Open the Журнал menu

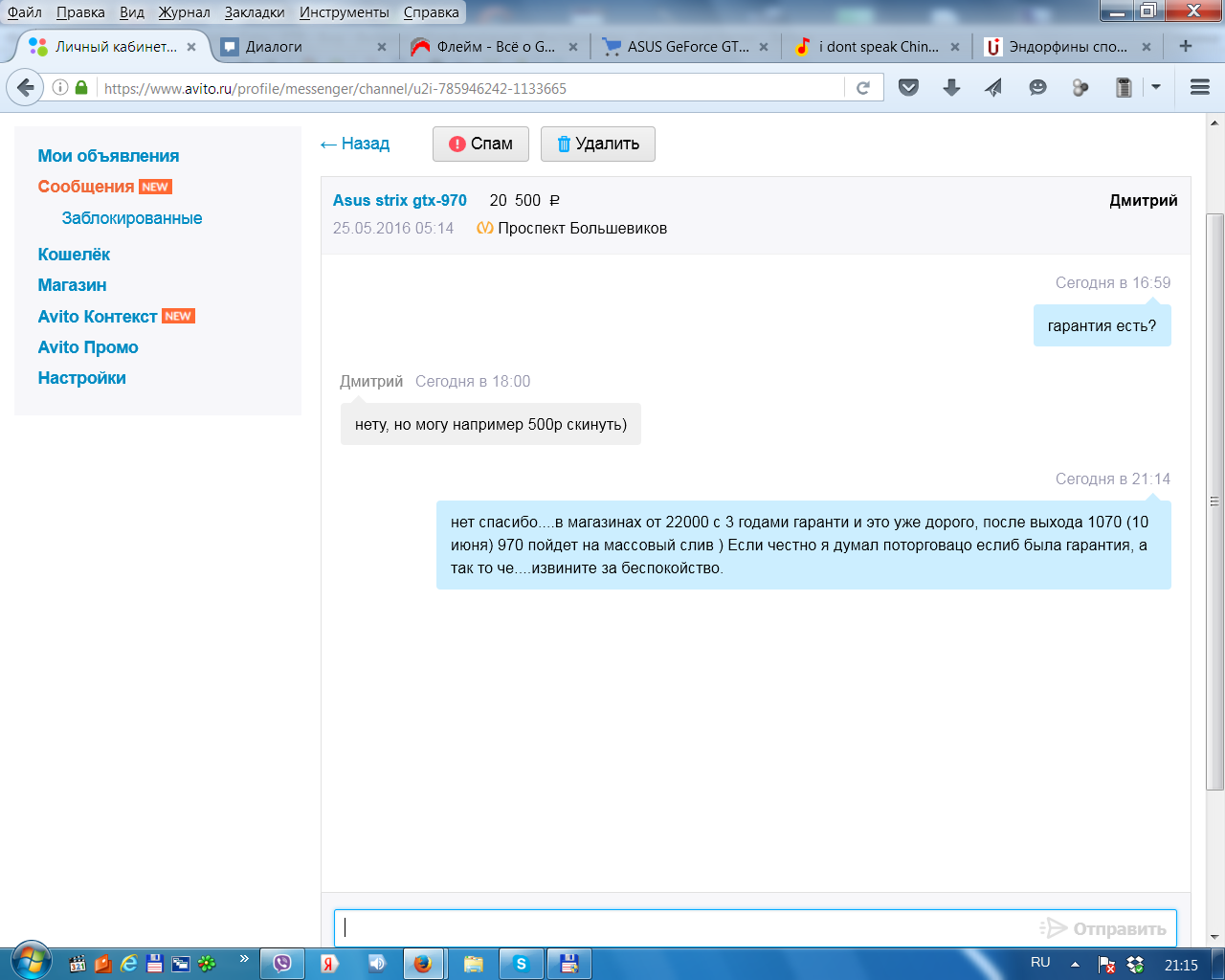pos(185,12)
